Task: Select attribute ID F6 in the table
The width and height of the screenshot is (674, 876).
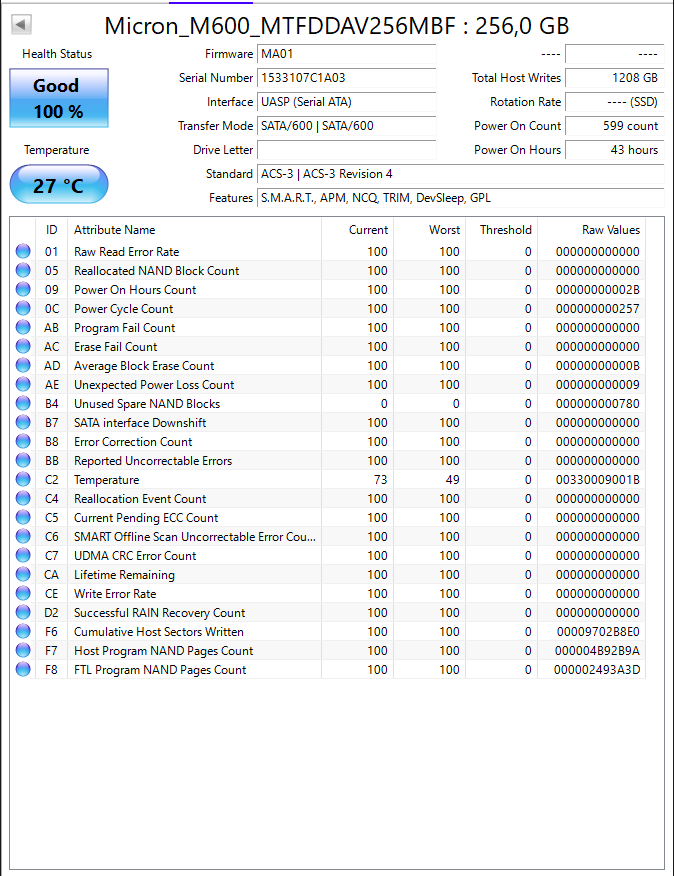Action: (x=51, y=632)
